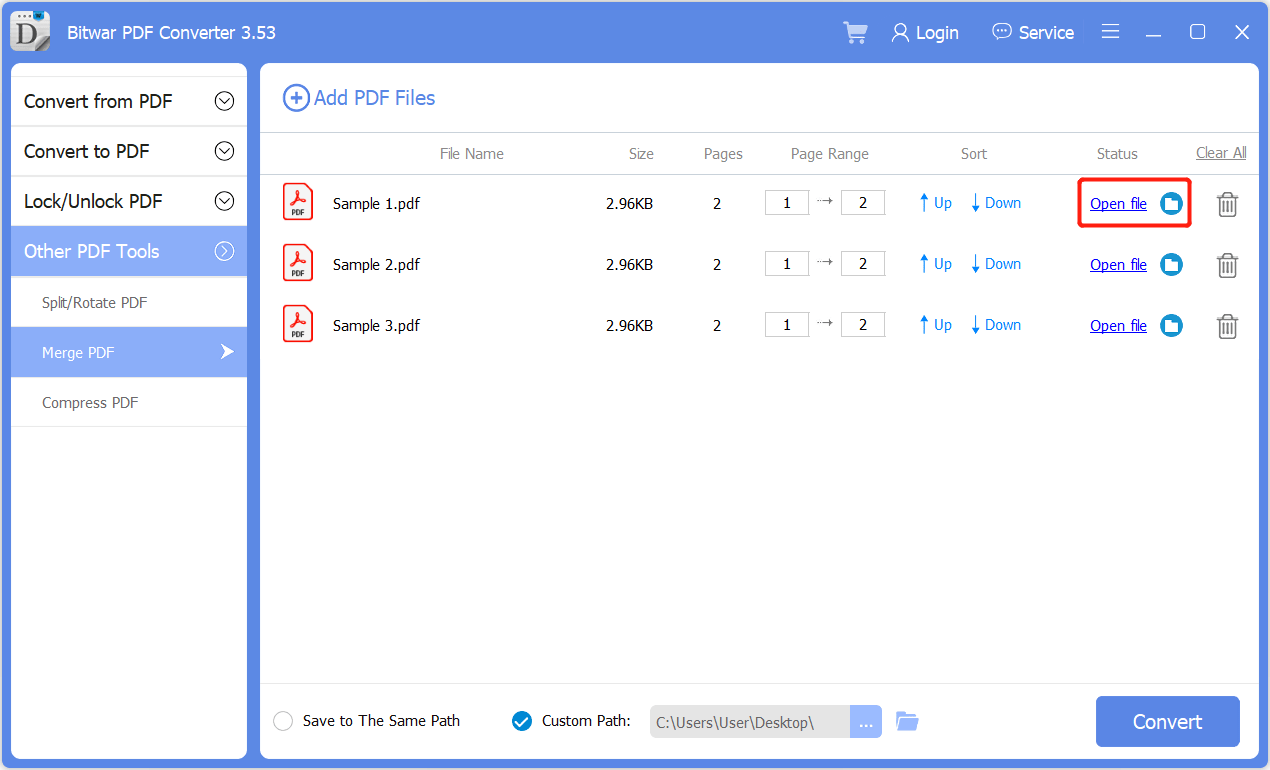The height and width of the screenshot is (770, 1270).
Task: Click the hamburger menu icon in title bar
Action: point(1110,31)
